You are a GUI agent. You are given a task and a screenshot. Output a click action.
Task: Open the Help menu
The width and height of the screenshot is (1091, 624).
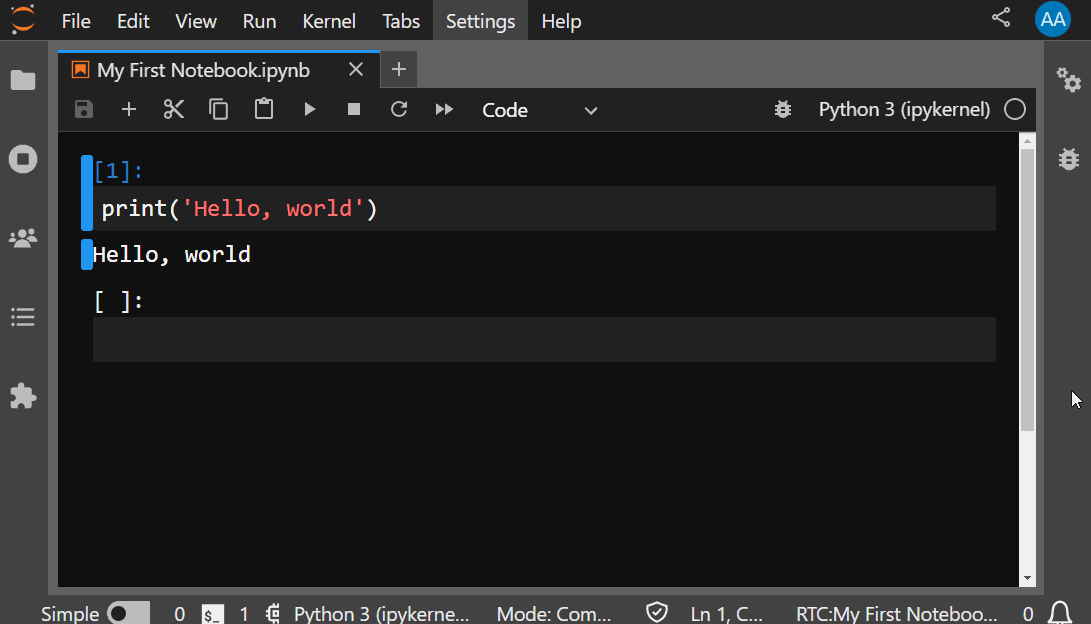pos(561,21)
